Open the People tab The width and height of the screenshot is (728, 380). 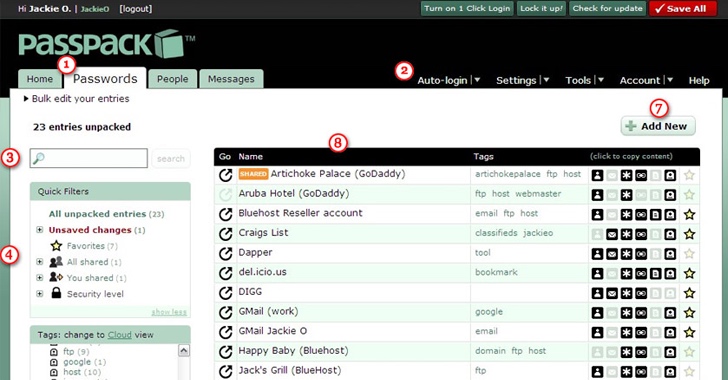coord(172,79)
